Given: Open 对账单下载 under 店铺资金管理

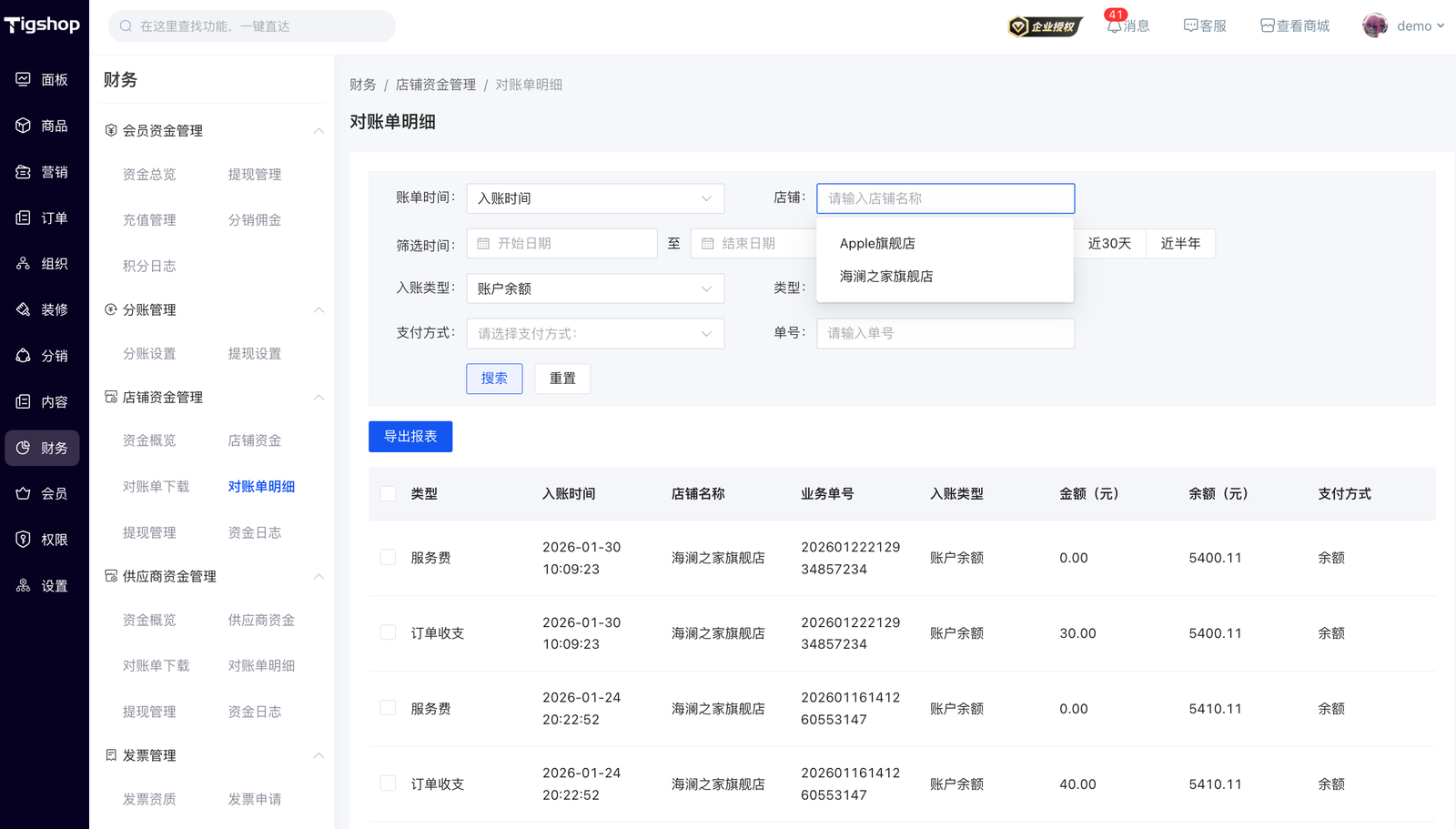Looking at the screenshot, I should tap(156, 487).
